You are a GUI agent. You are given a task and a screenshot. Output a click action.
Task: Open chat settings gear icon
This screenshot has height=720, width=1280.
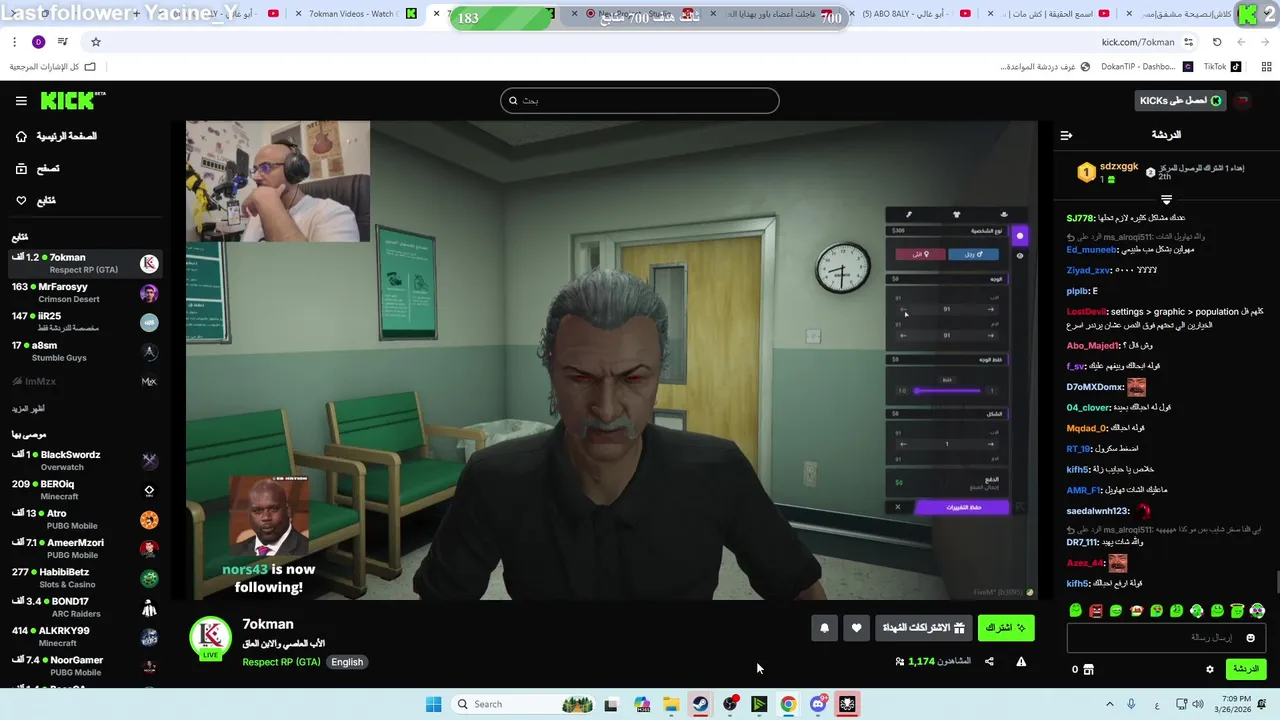[1210, 669]
